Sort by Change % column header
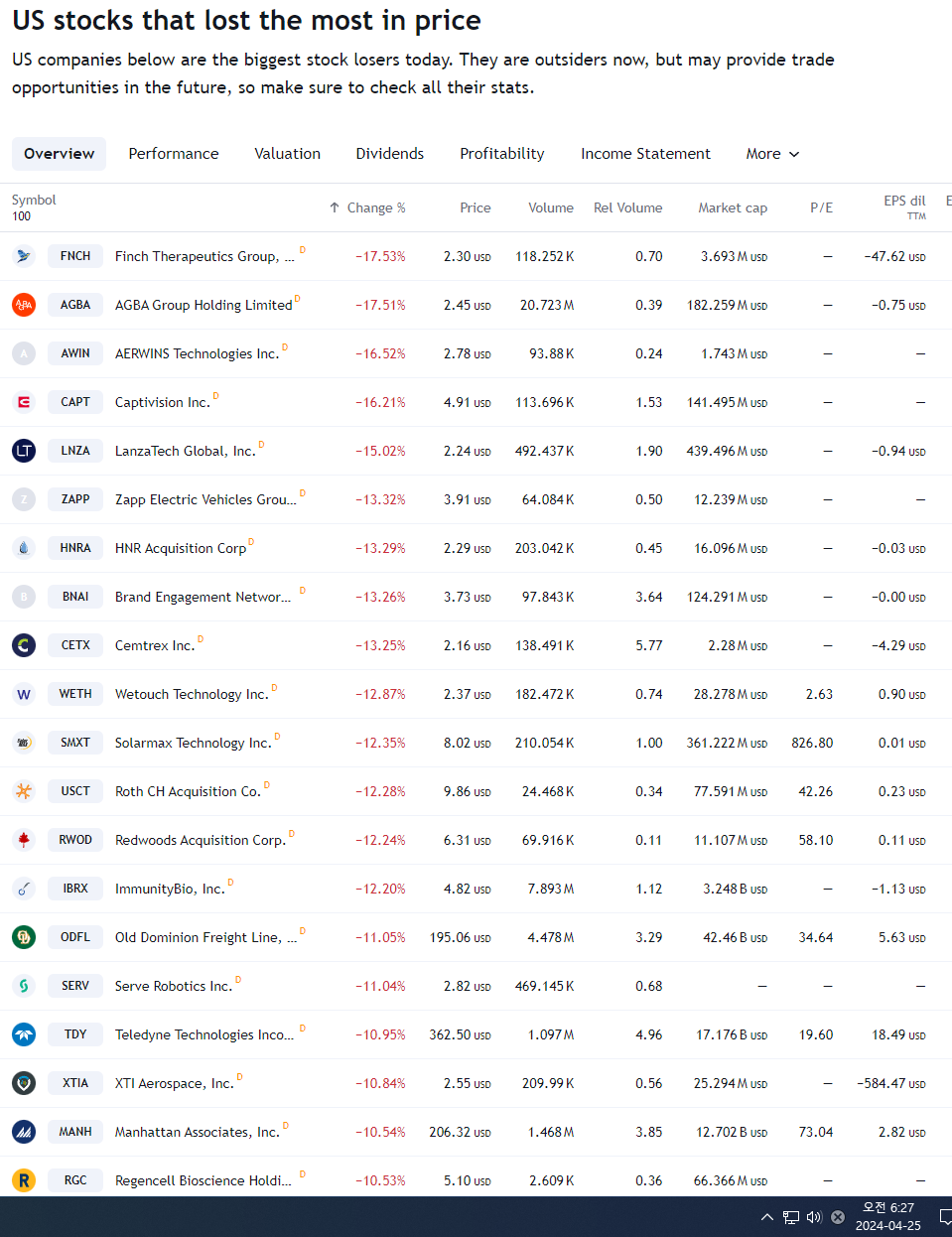This screenshot has width=952, height=1237. [x=367, y=207]
